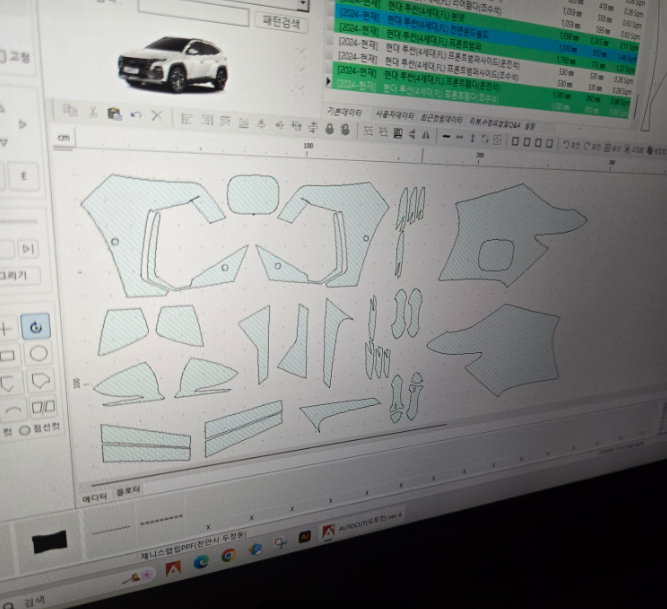Switch to 사용자데이터 tab
The image size is (667, 609).
tap(394, 116)
